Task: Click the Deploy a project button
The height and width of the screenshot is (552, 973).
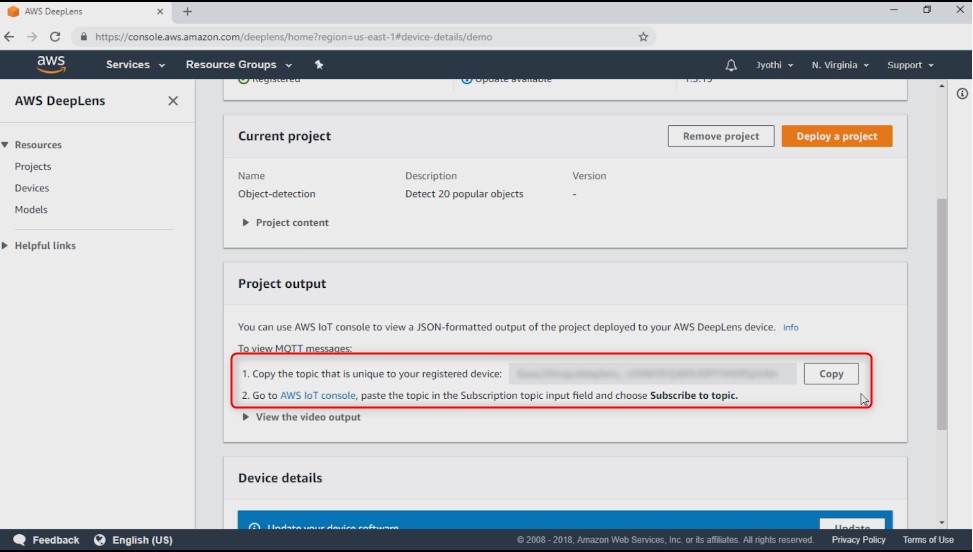Action: pos(836,136)
